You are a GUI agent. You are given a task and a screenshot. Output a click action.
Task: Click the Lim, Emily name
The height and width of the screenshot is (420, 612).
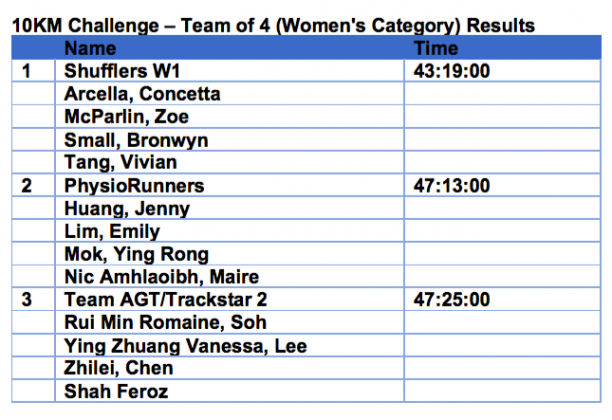click(110, 232)
